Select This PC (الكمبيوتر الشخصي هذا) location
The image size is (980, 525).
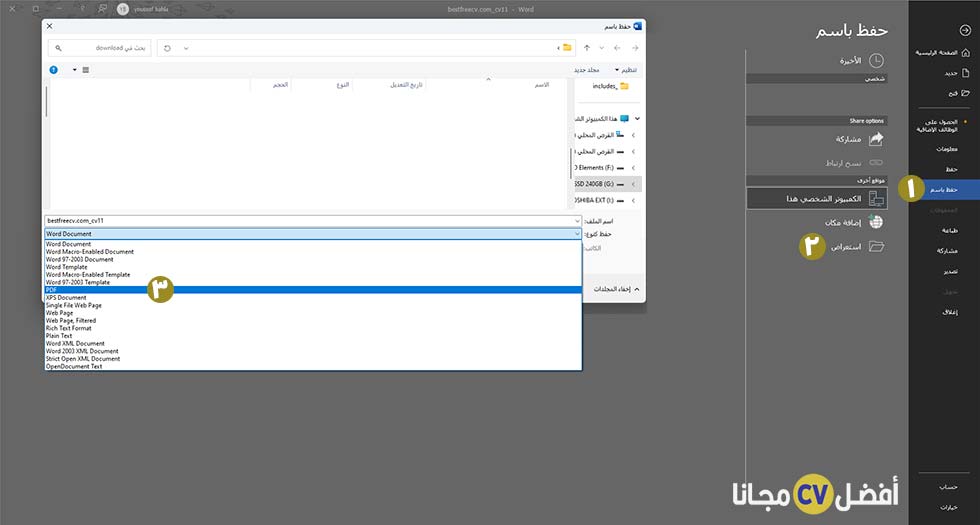click(817, 199)
